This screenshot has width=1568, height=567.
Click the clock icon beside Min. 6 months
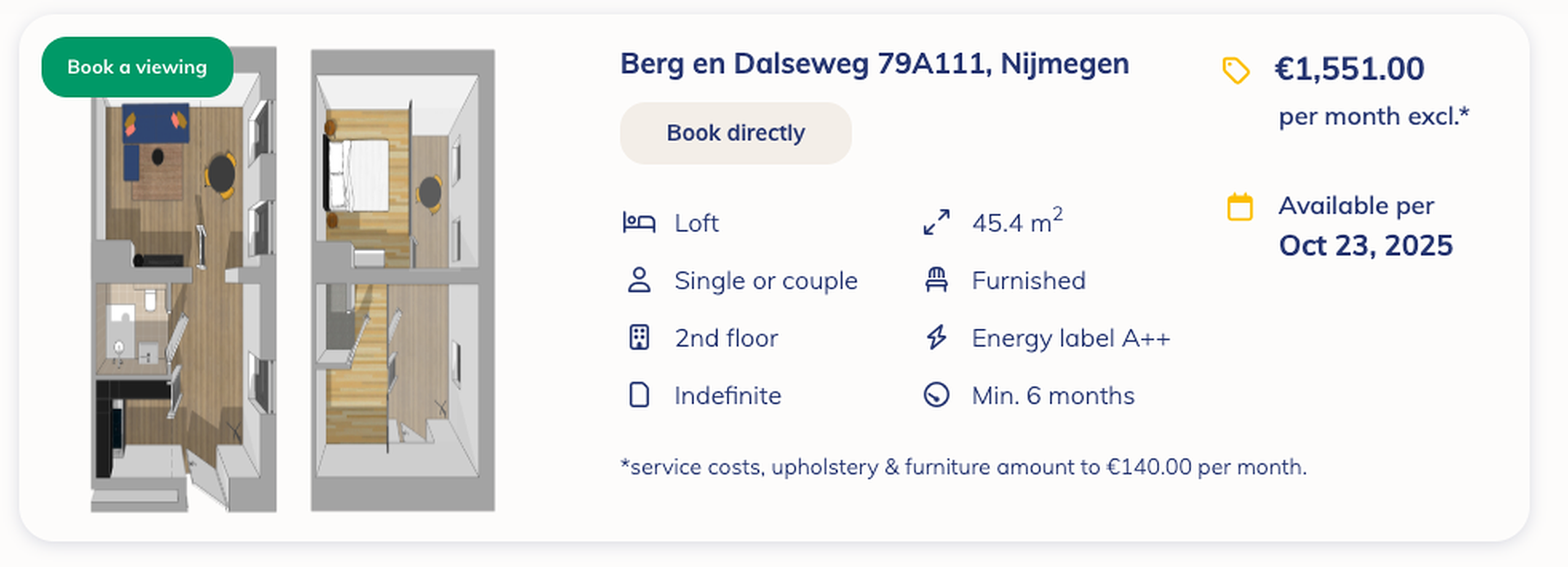click(936, 395)
